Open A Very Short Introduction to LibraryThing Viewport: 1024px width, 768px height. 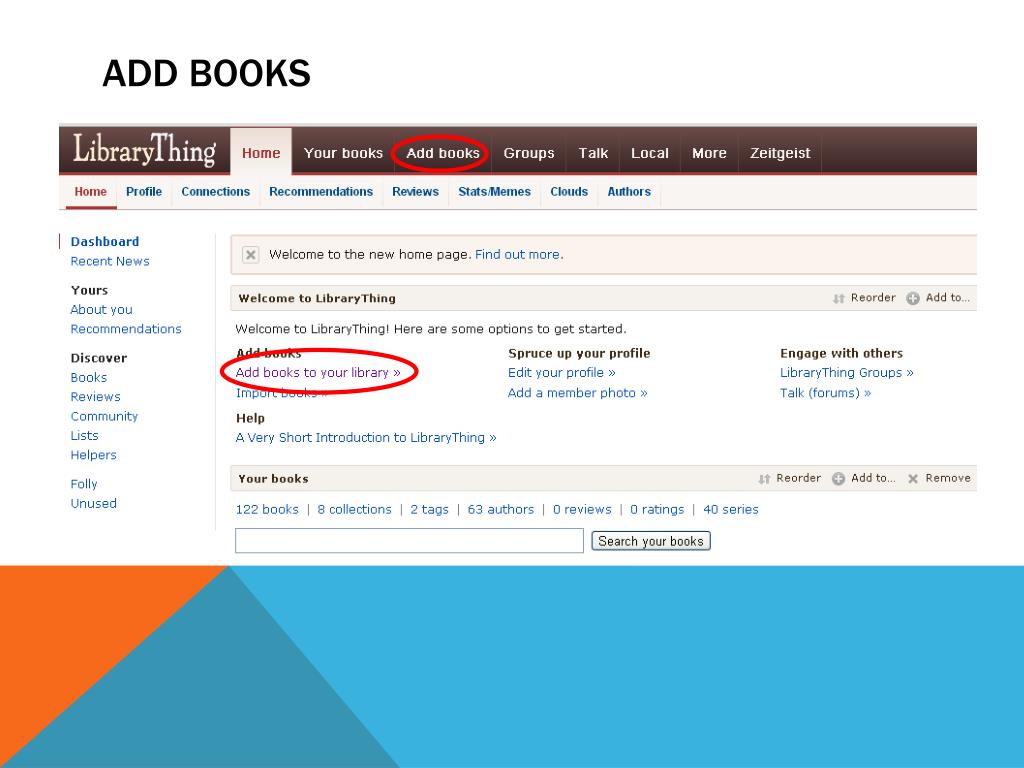pos(366,438)
